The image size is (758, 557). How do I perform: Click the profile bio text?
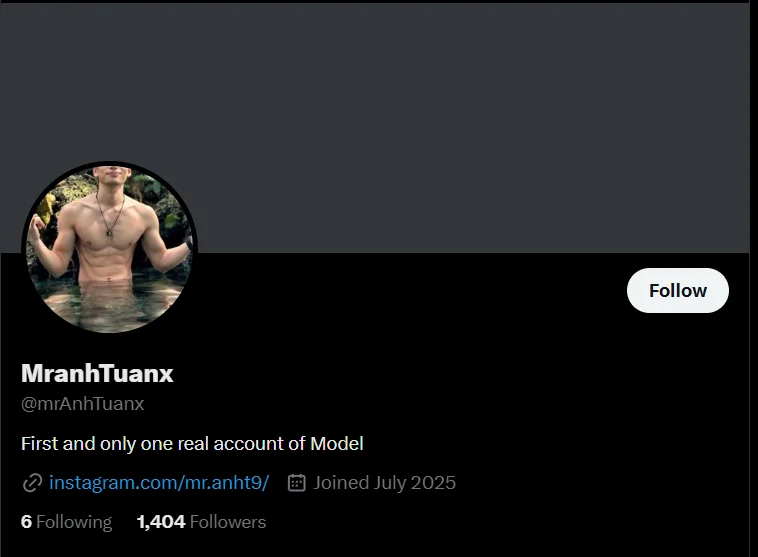(192, 443)
